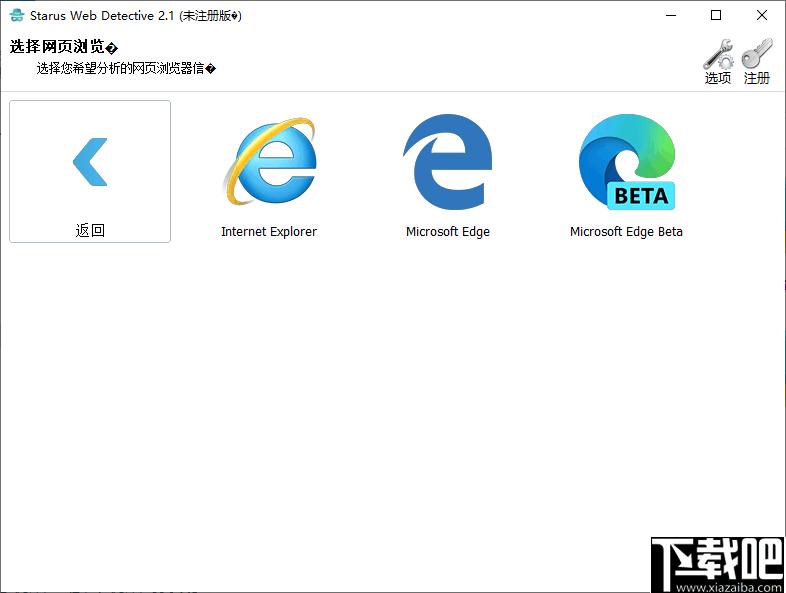786x593 pixels.
Task: Pick the Microsoft Edge Beta icon
Action: (627, 161)
